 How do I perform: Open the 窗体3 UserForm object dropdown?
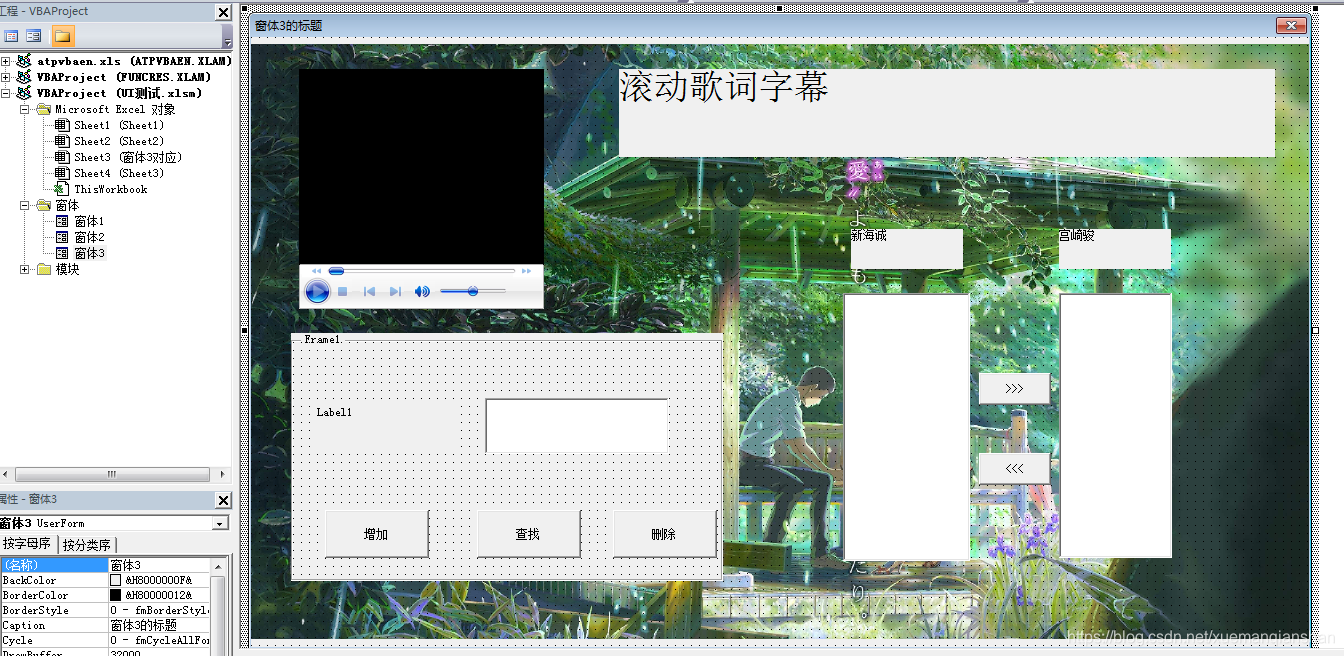point(220,523)
